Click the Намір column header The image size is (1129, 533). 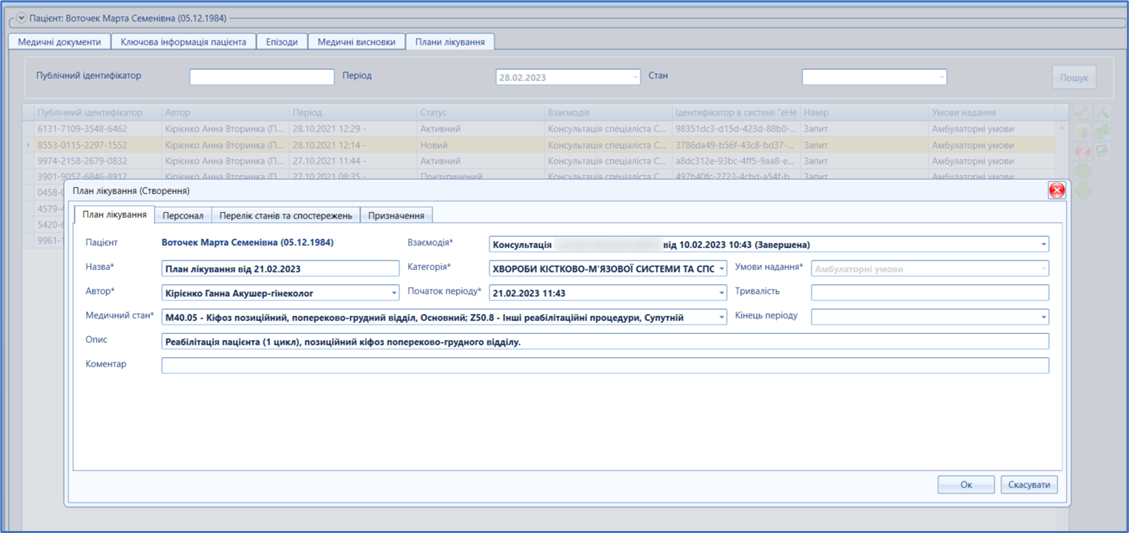[863, 112]
